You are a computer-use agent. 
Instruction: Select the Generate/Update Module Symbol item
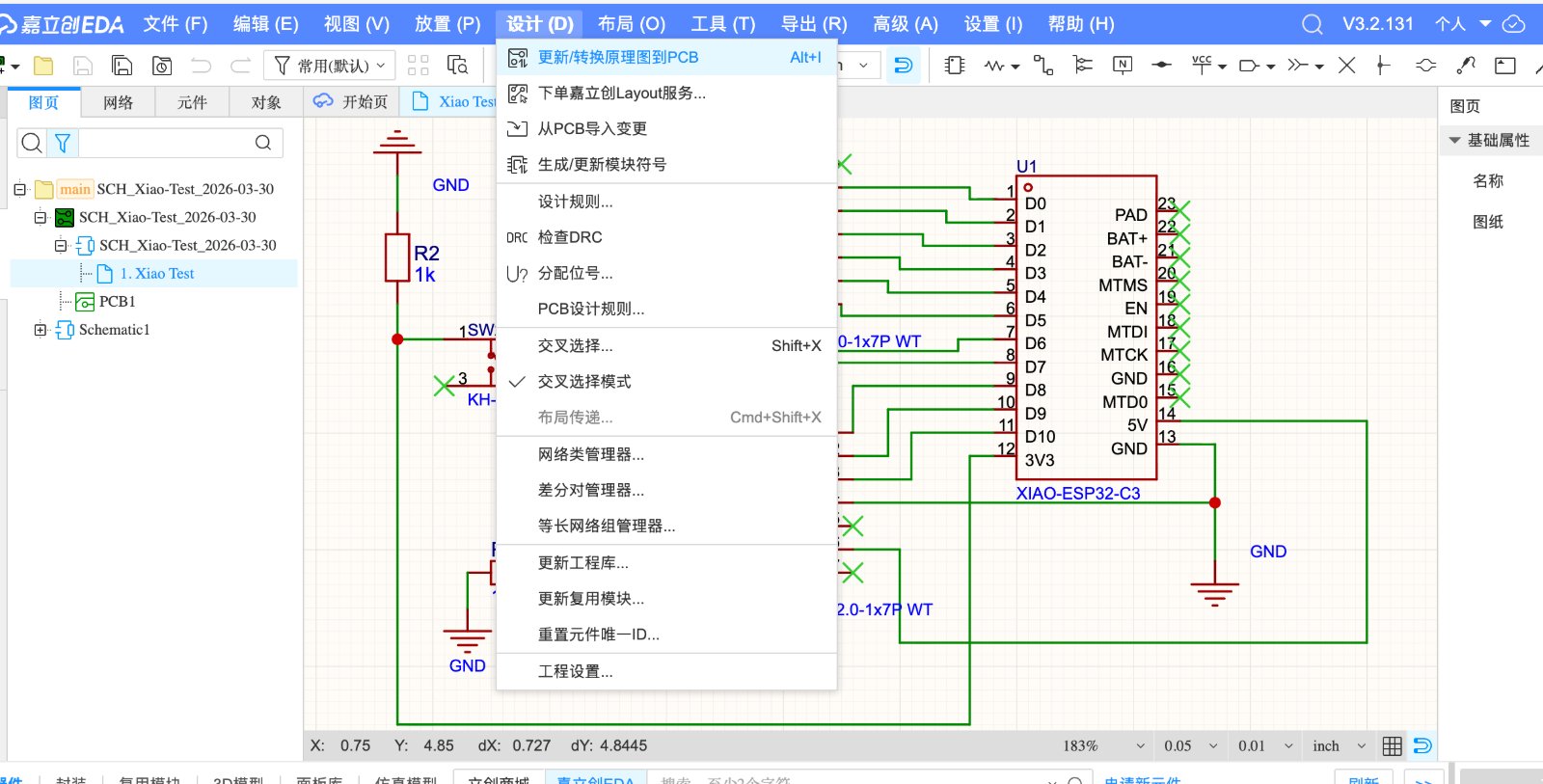click(666, 165)
